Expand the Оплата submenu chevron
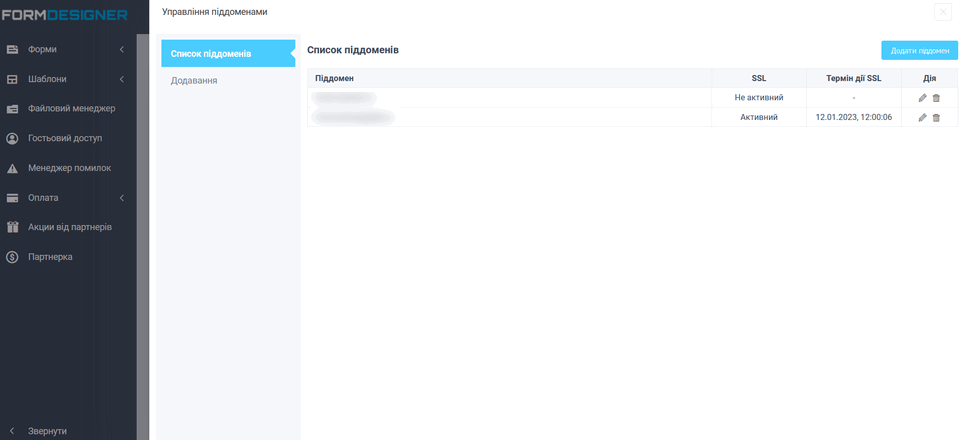Viewport: 960px width, 440px height. (x=121, y=198)
